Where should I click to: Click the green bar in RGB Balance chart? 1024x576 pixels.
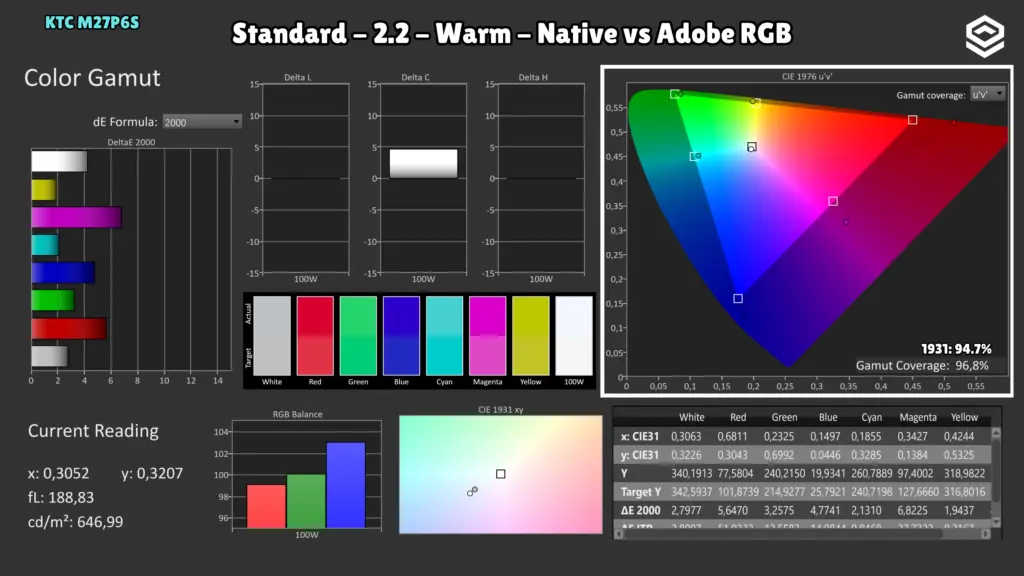306,501
